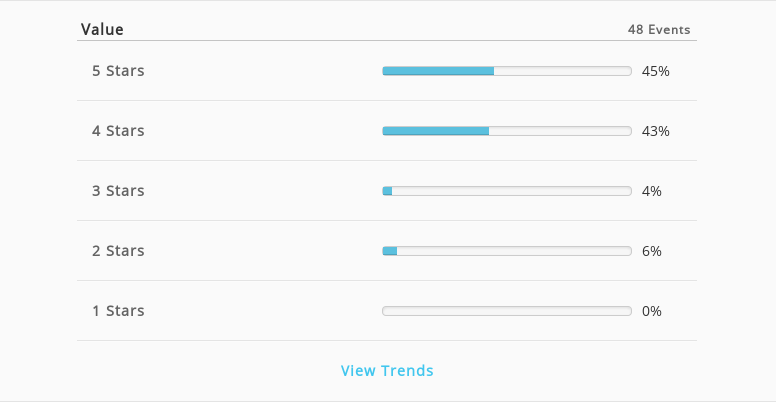Click the 5 Stars row label
The height and width of the screenshot is (402, 776).
click(118, 71)
